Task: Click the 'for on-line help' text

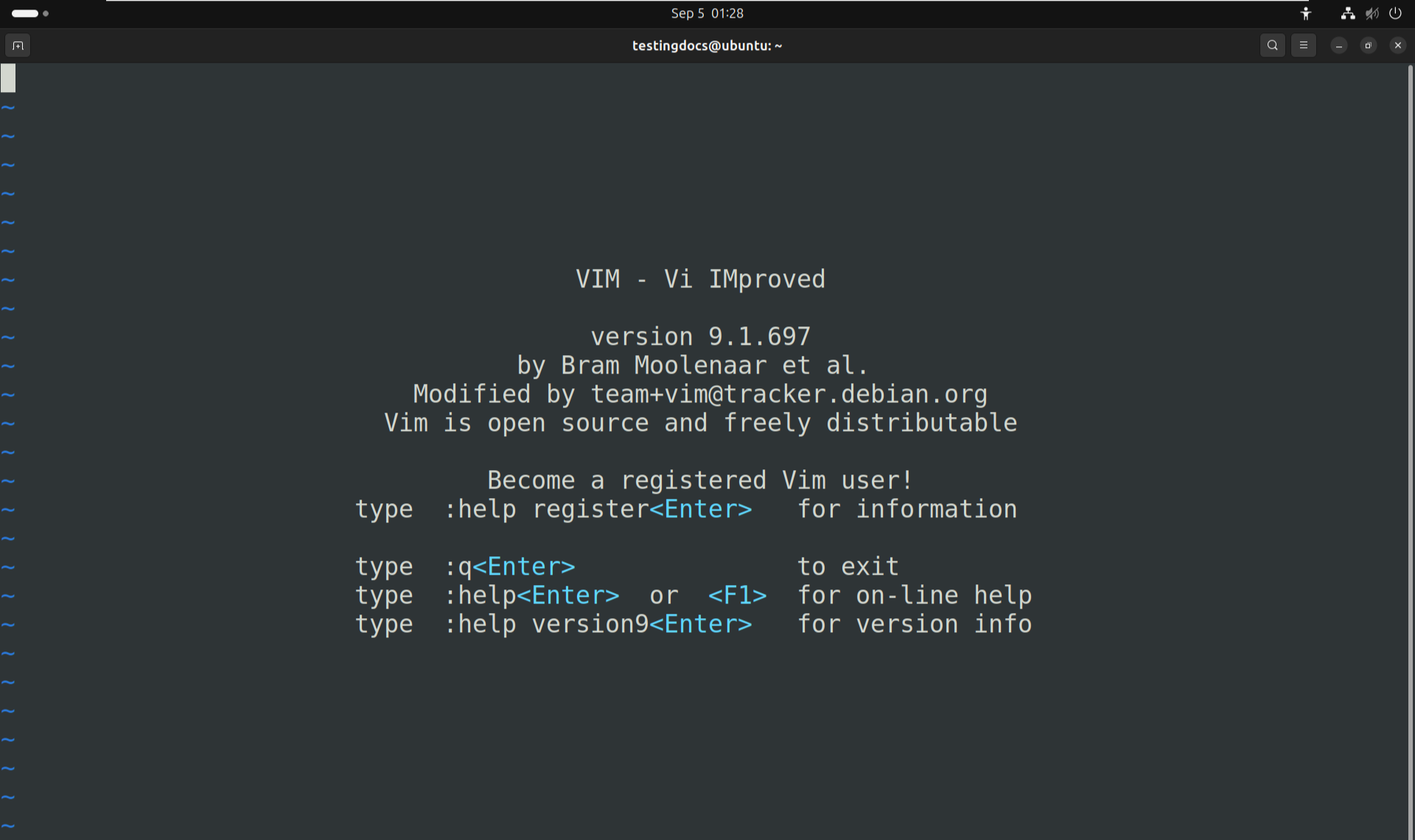Action: pyautogui.click(x=915, y=595)
